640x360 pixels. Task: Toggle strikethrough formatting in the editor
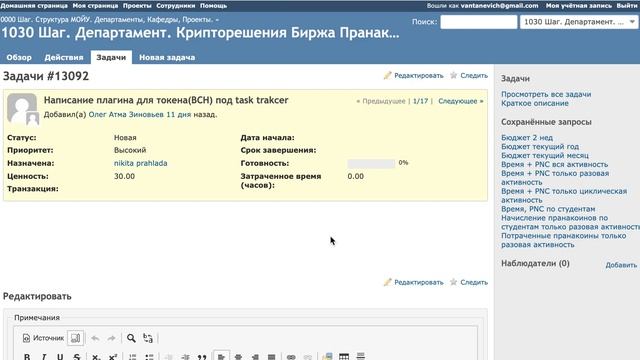77,357
